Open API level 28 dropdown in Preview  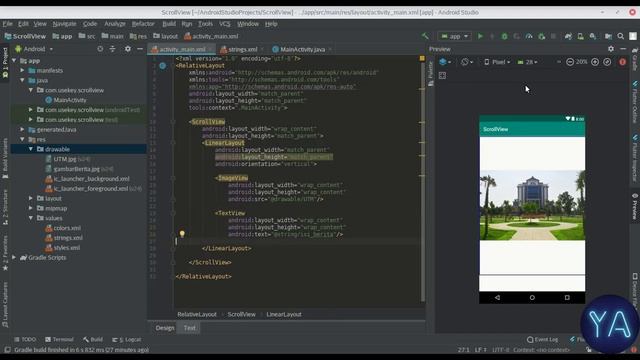point(527,62)
